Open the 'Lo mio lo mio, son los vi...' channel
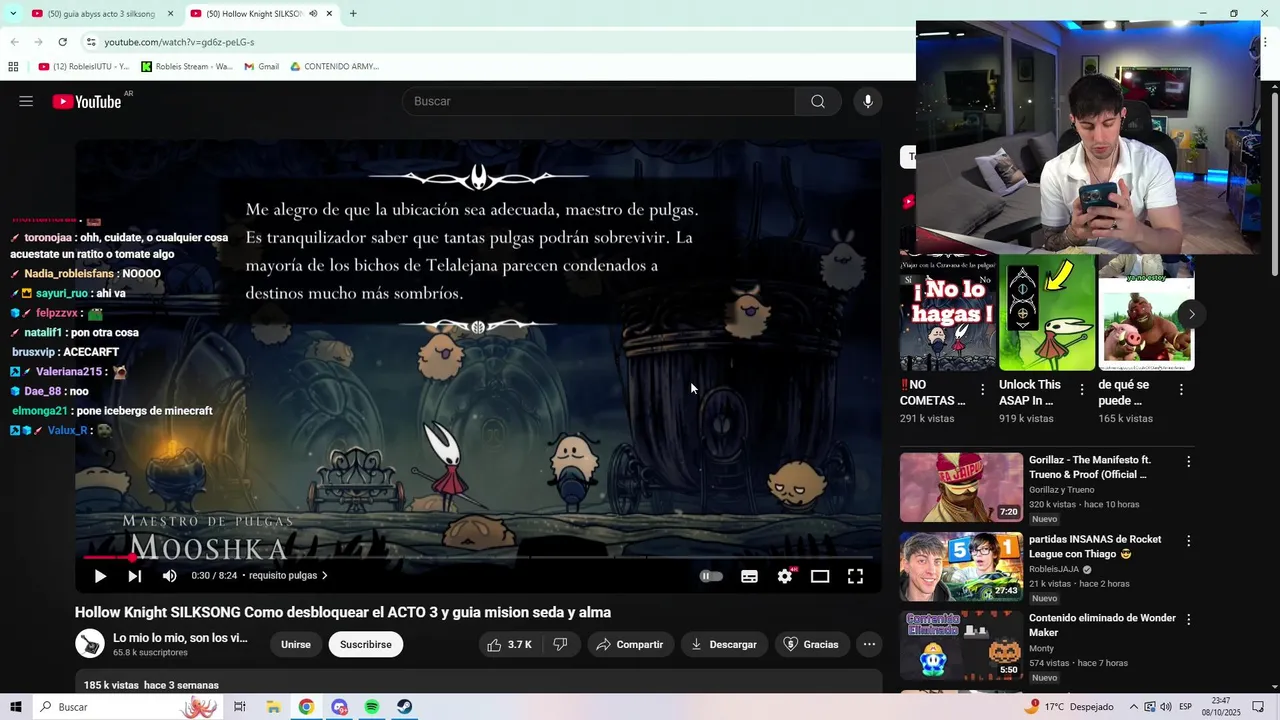1280x720 pixels. click(x=180, y=638)
